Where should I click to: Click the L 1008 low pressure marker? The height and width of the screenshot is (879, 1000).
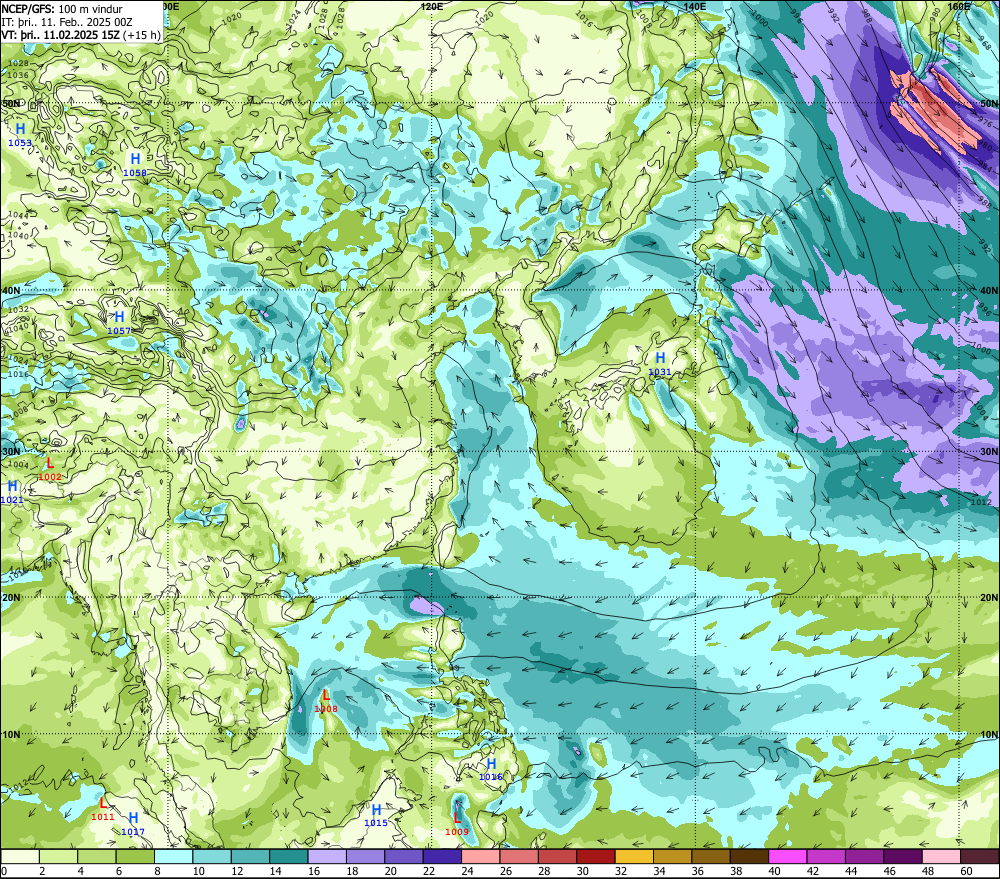tap(326, 701)
